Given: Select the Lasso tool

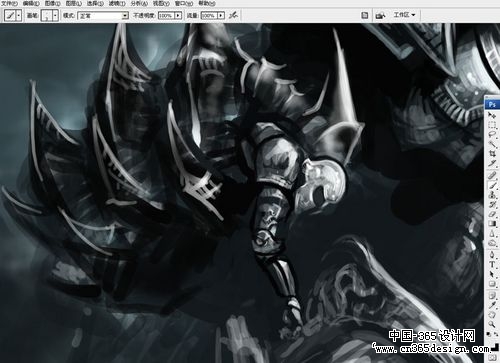Looking at the screenshot, I should point(492,134).
